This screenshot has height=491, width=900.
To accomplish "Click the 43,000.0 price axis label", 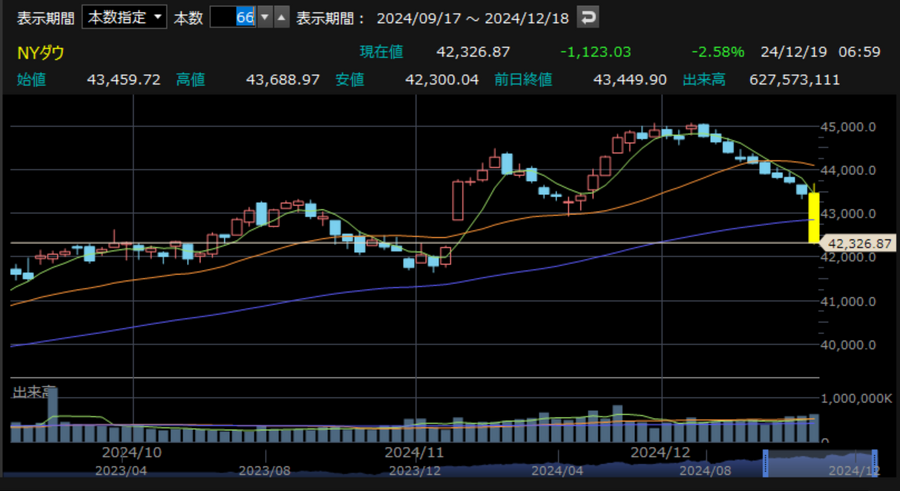I will [x=848, y=214].
